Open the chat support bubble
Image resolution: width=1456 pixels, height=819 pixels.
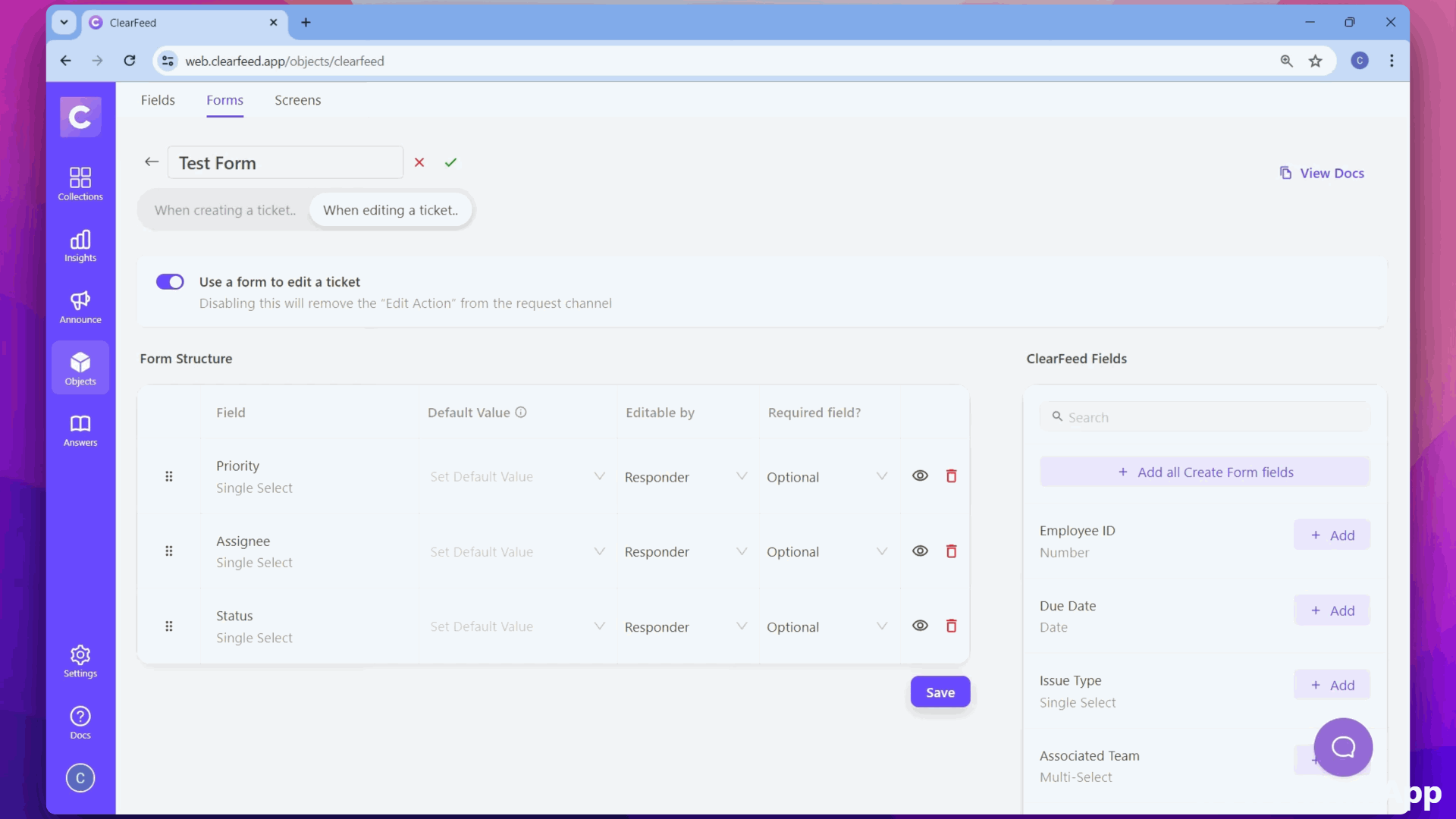[x=1342, y=747]
